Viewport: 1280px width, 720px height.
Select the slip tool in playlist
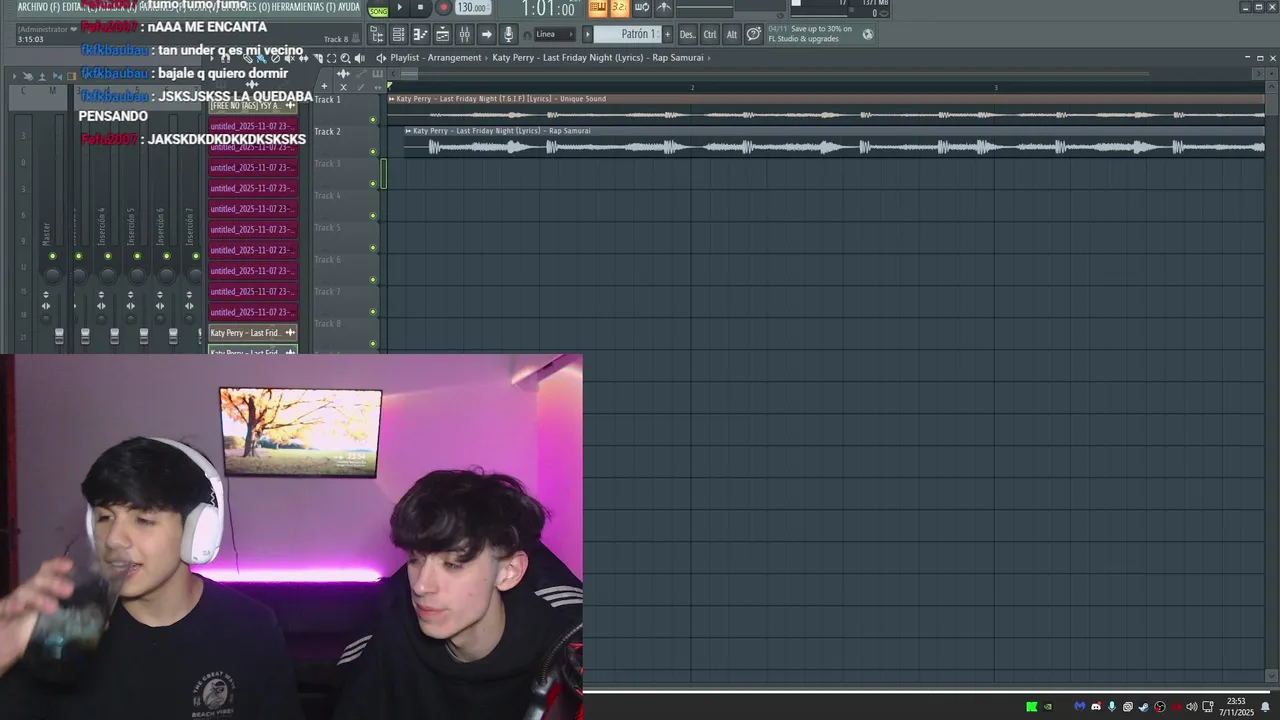coord(304,58)
